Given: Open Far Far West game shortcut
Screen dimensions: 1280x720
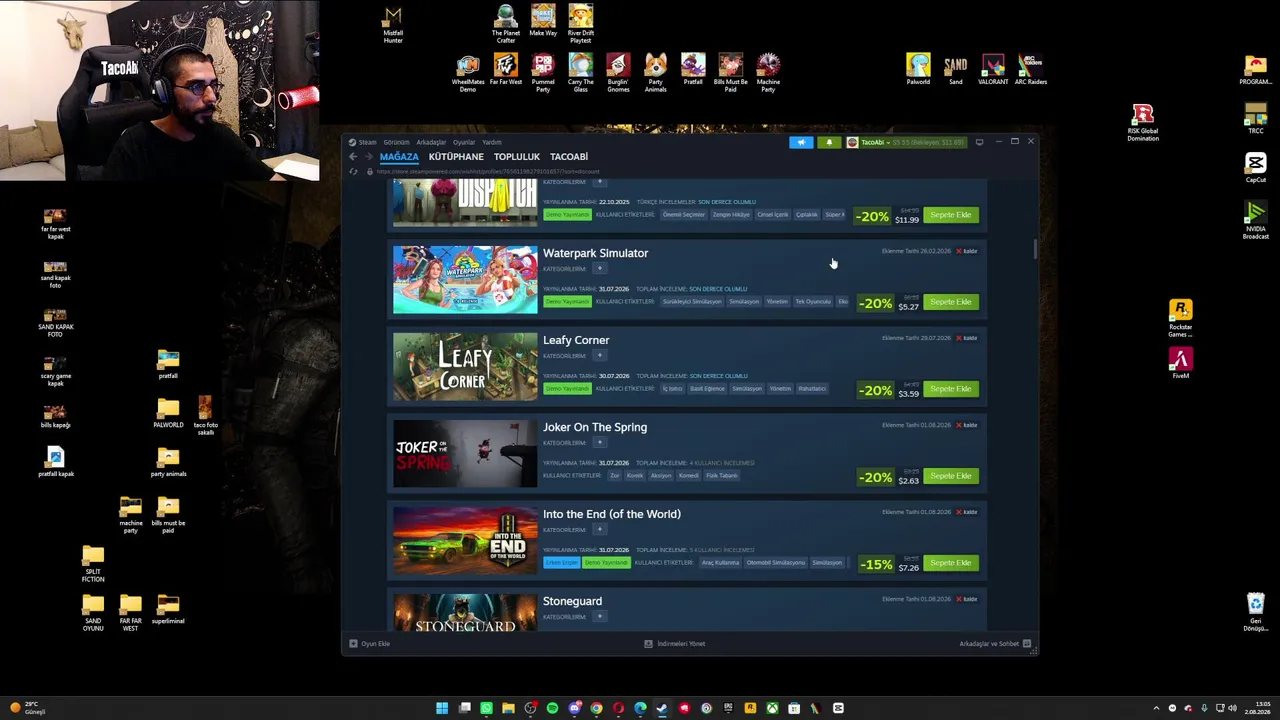Looking at the screenshot, I should pyautogui.click(x=506, y=69).
